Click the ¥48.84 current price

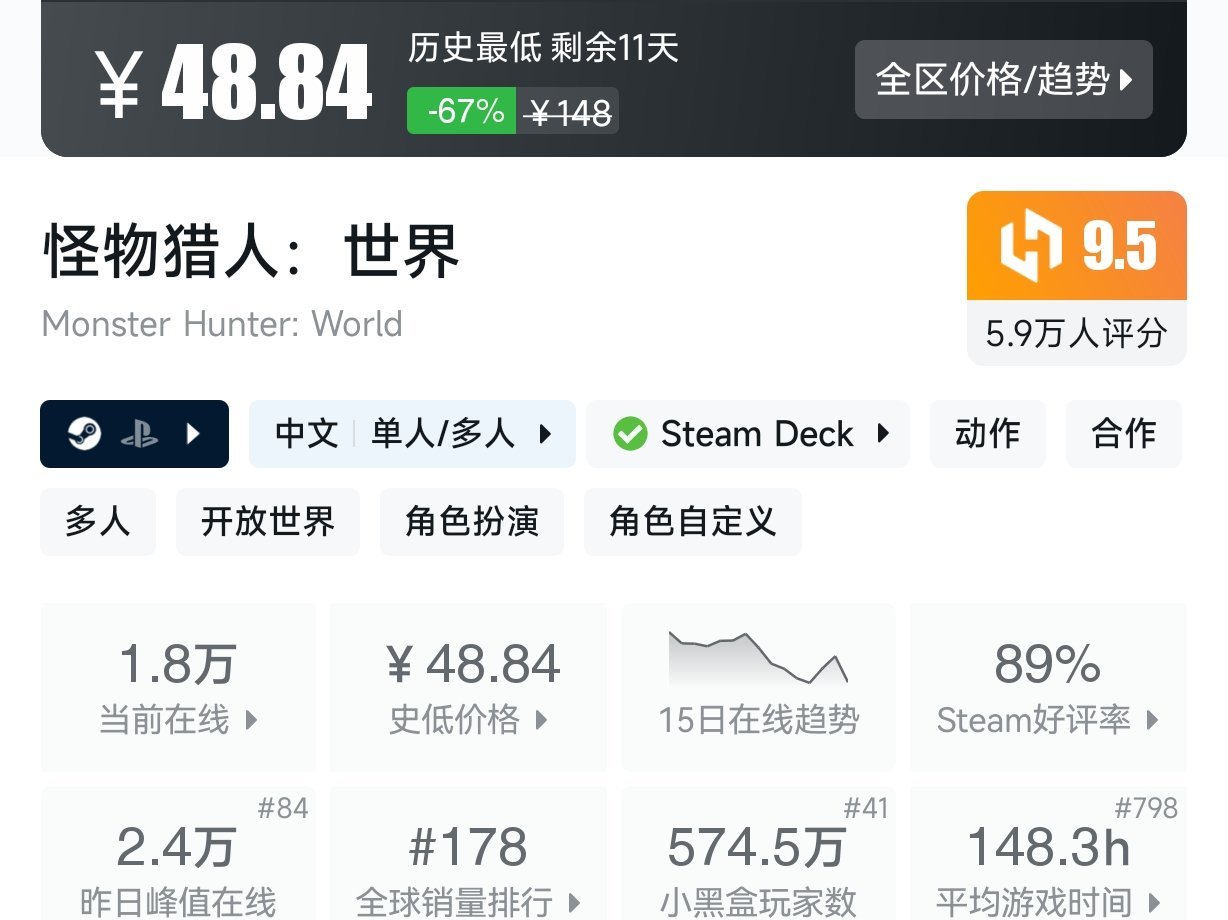(234, 83)
